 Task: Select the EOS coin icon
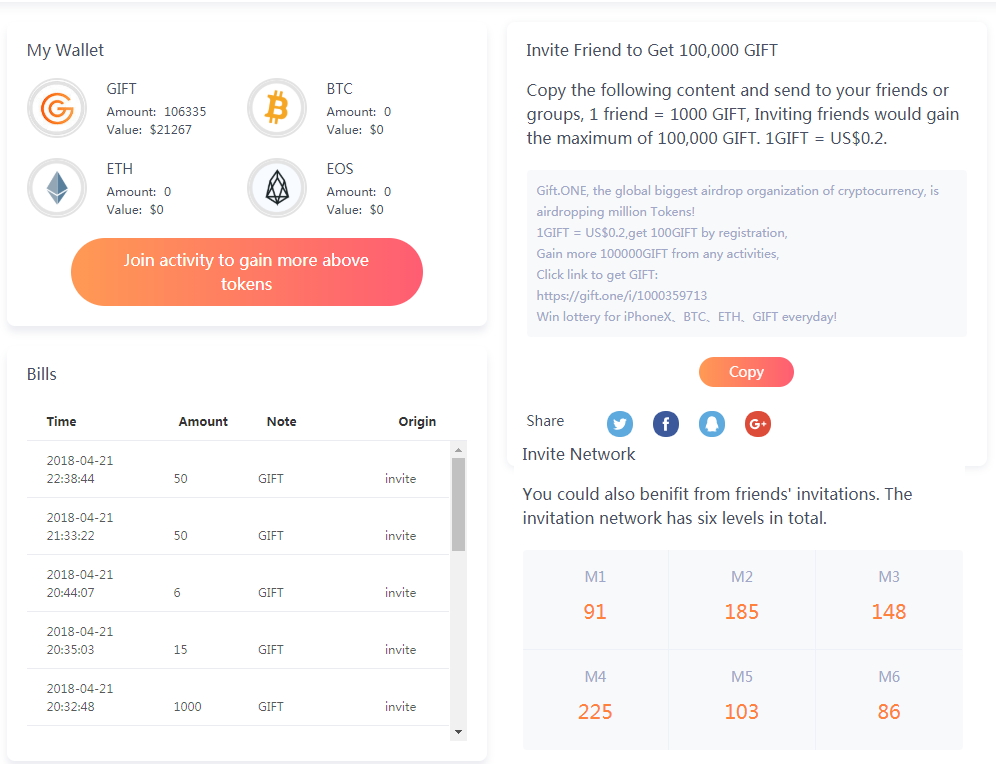(277, 189)
